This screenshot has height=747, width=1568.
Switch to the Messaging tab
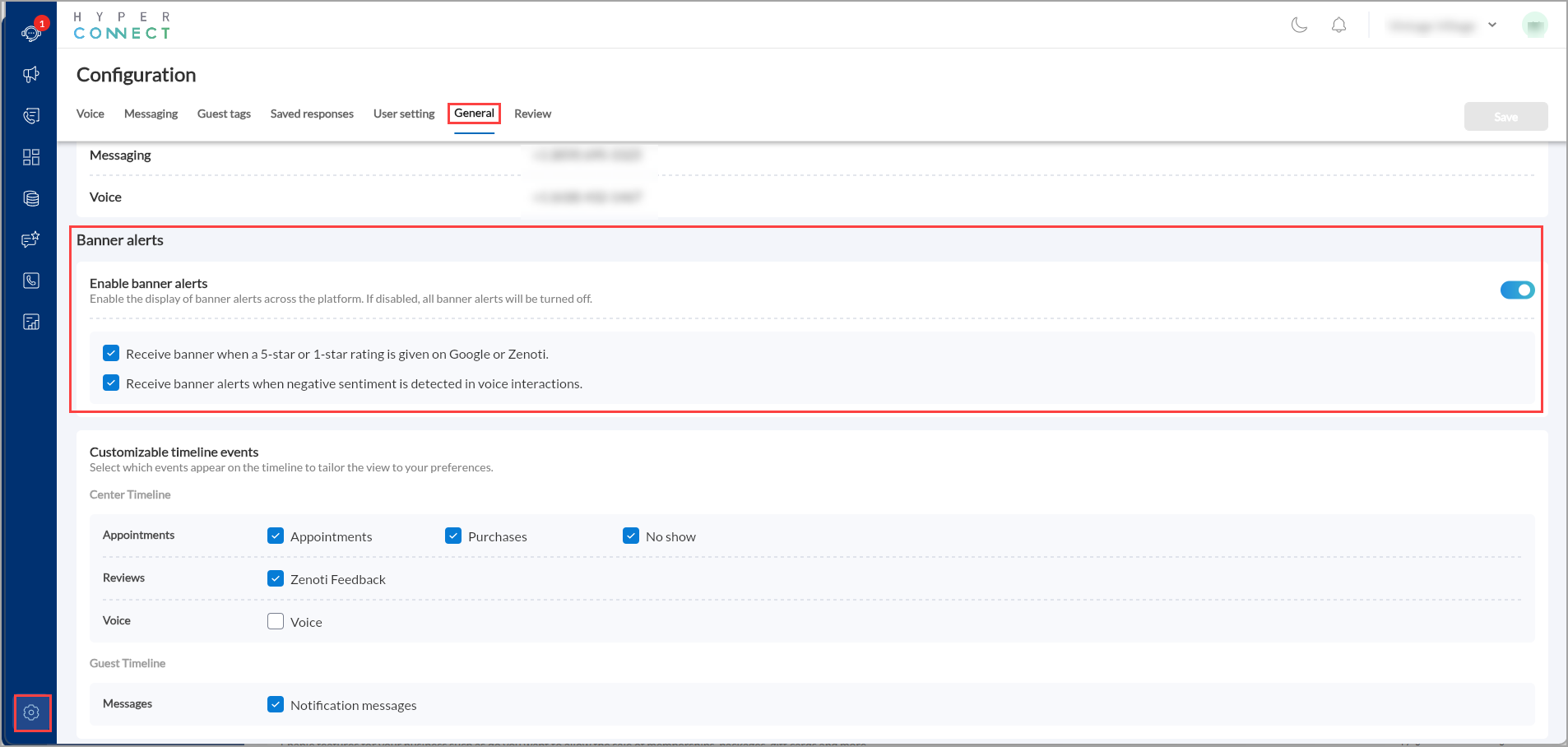(151, 114)
